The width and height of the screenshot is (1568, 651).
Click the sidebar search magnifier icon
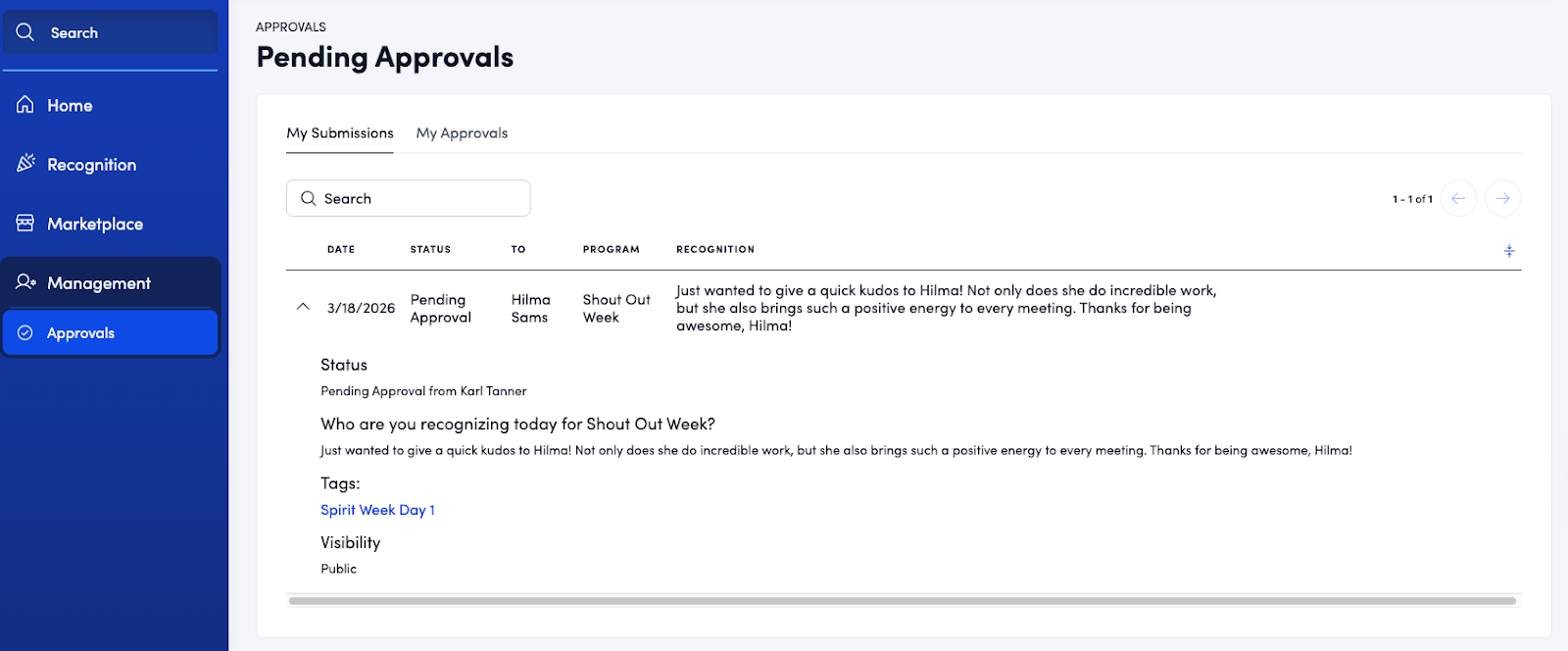pos(25,32)
